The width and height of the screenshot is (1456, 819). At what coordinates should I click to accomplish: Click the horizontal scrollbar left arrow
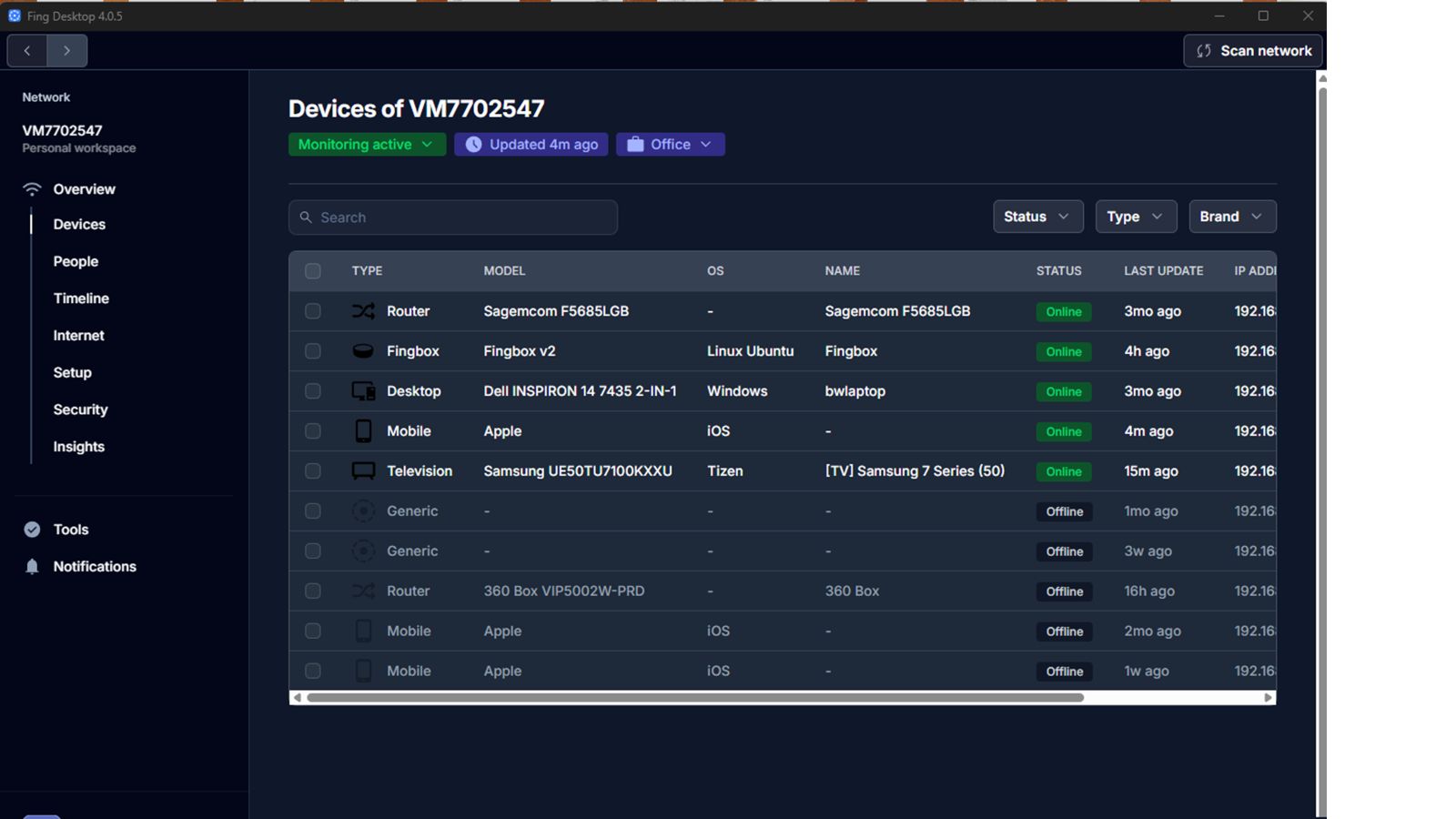[297, 698]
